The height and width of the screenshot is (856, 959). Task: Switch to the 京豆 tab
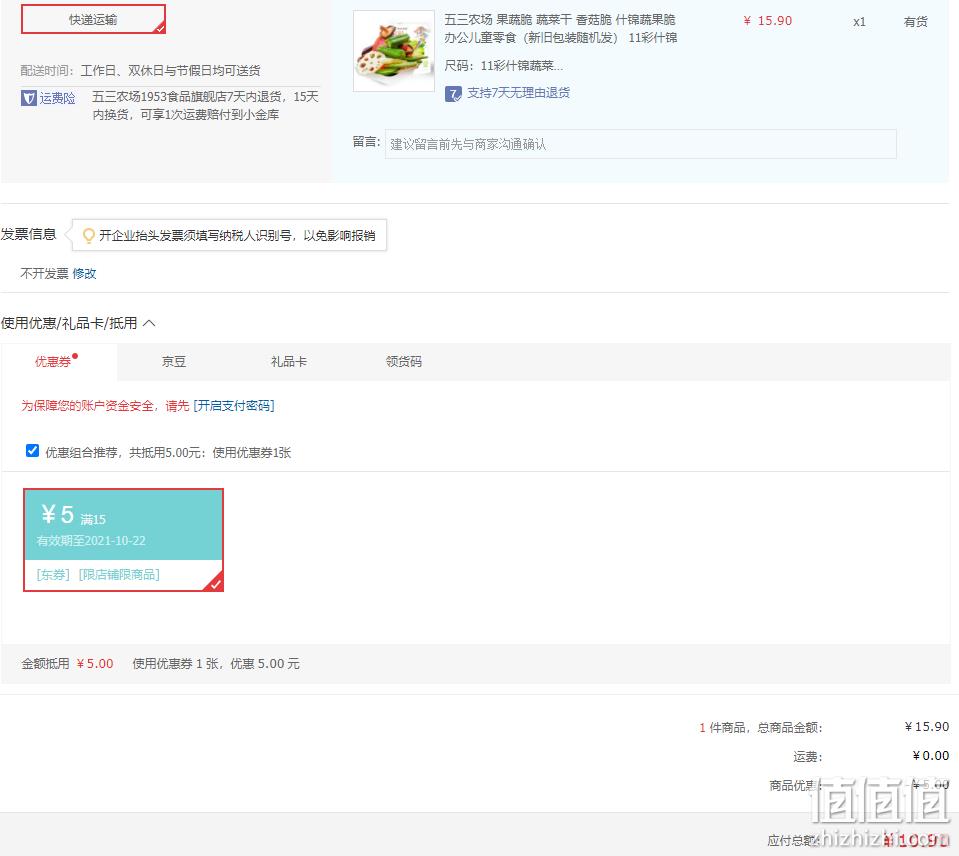click(x=174, y=361)
